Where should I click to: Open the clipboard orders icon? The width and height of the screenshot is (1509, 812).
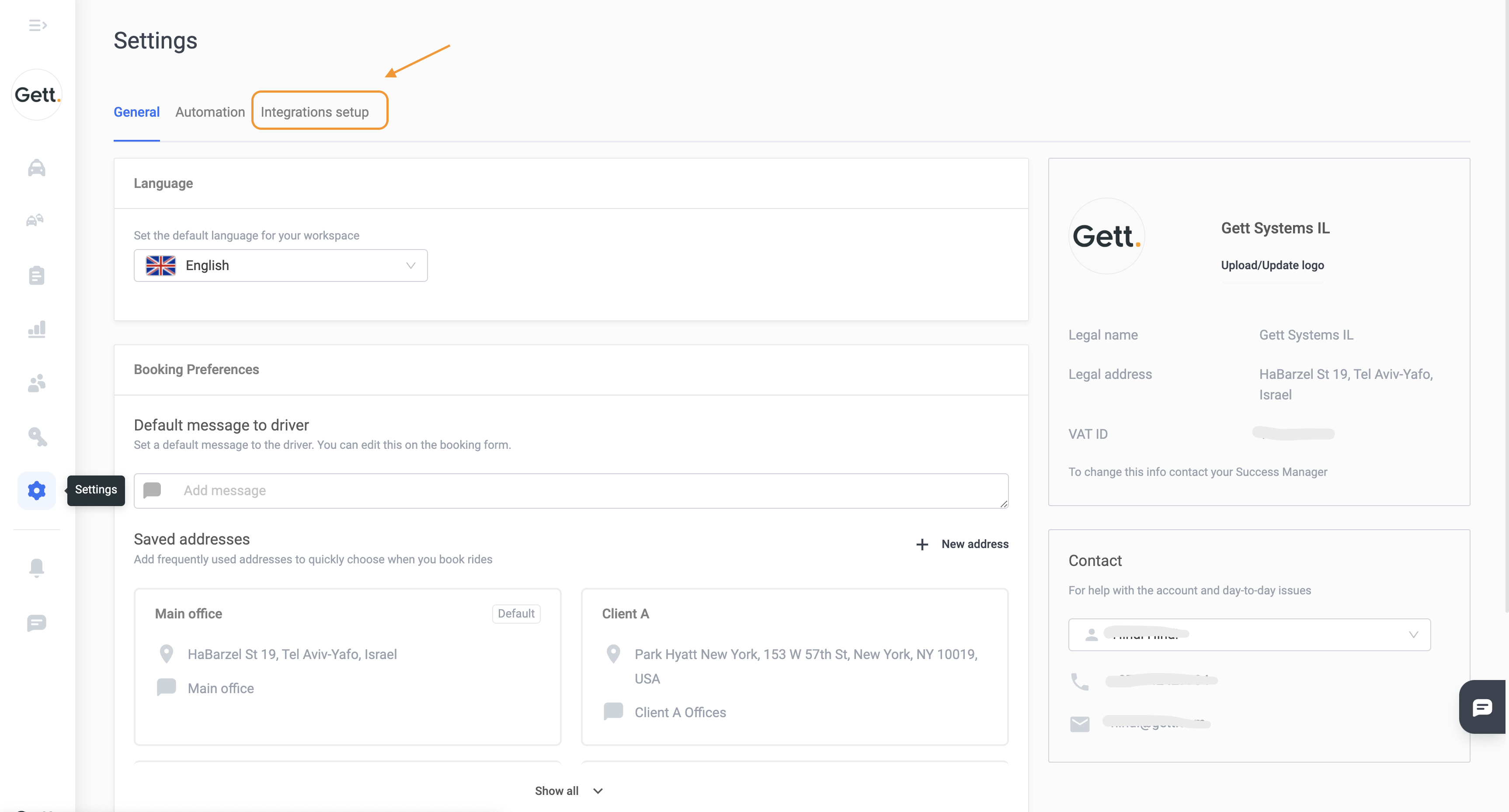point(36,275)
